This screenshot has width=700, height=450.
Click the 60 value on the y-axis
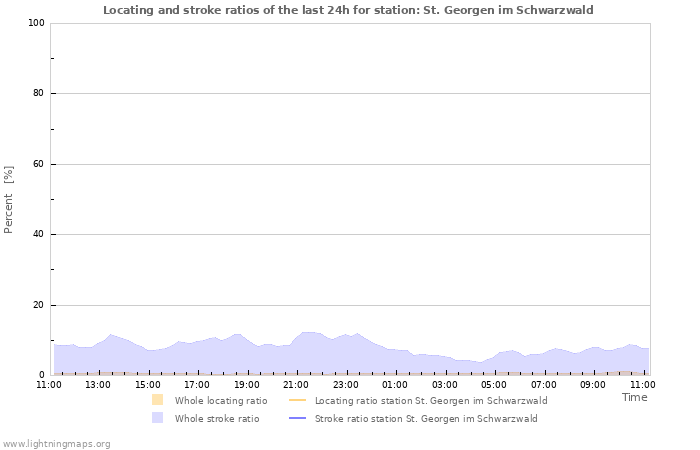pos(37,164)
